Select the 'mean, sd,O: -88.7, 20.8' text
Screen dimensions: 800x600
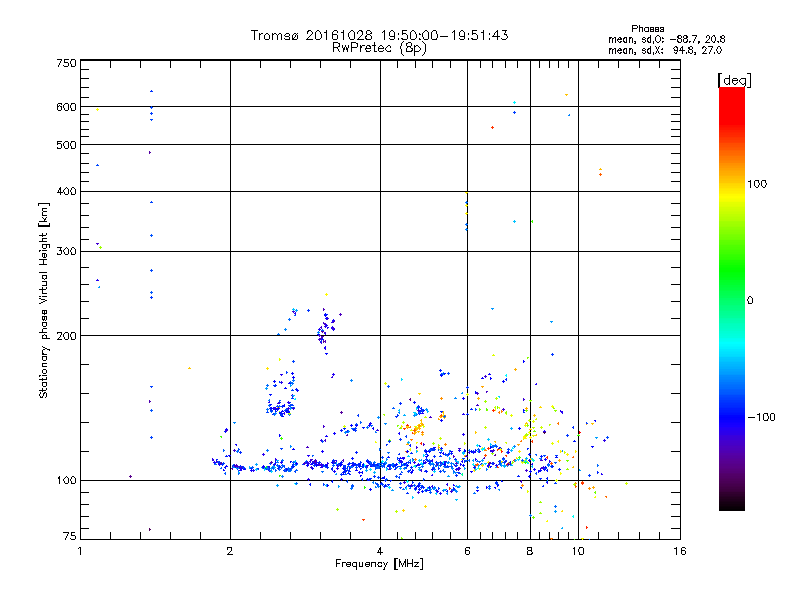click(x=666, y=39)
